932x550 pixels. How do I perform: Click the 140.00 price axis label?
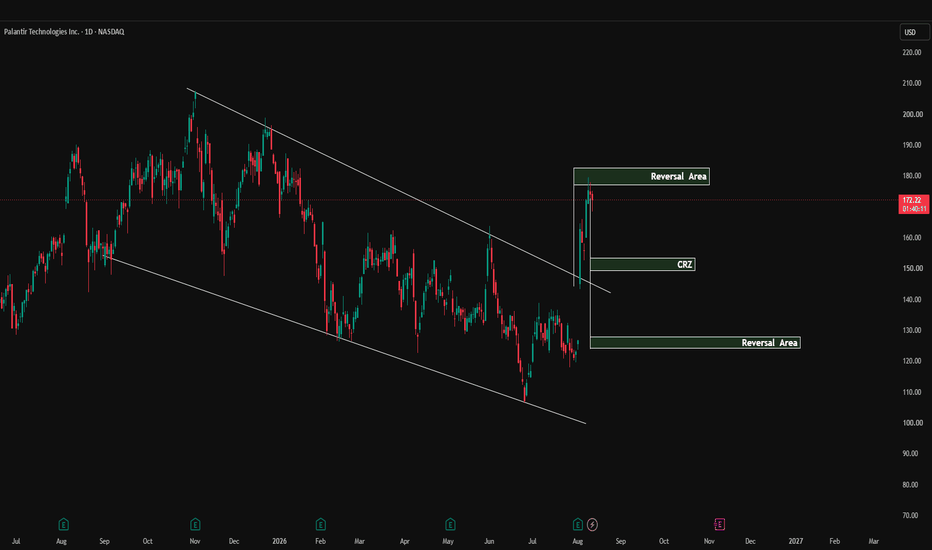click(x=912, y=300)
